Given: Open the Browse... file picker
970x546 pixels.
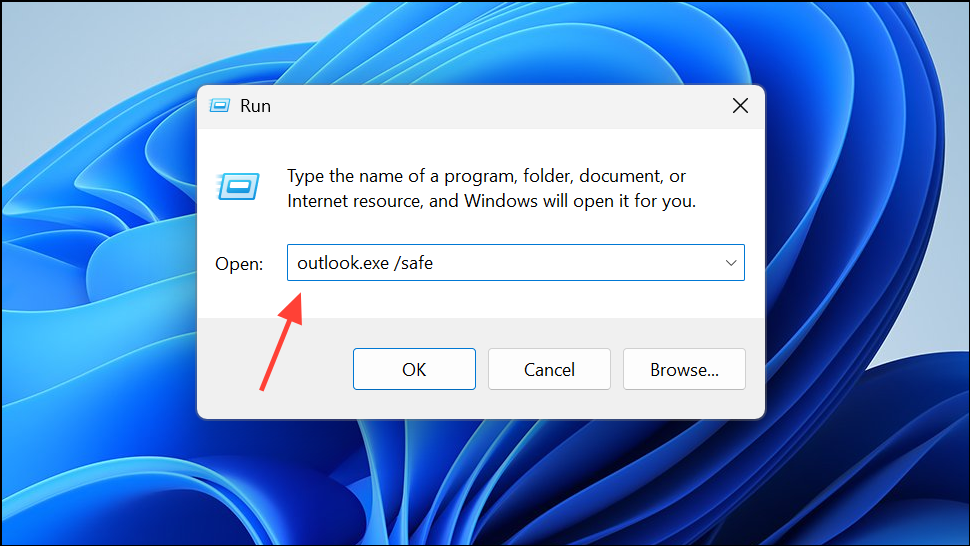Looking at the screenshot, I should point(684,369).
